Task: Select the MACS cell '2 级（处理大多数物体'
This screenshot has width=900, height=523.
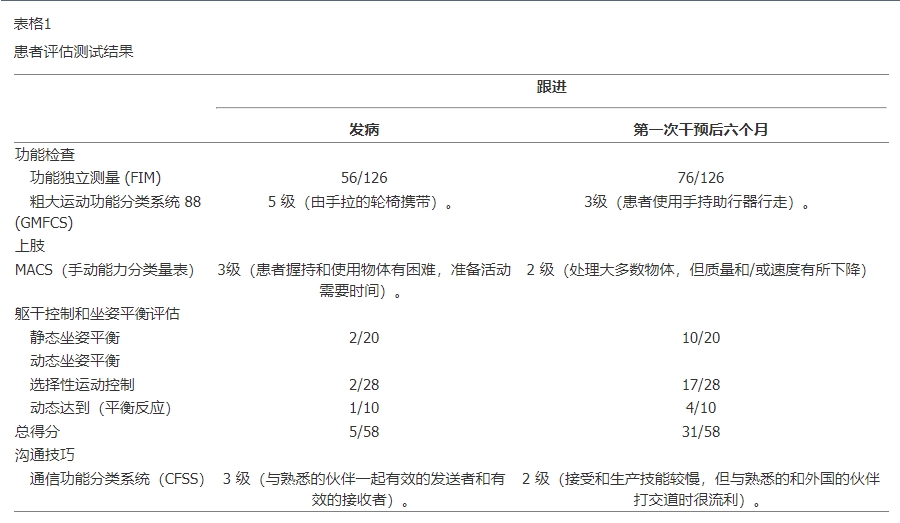Action: 696,270
